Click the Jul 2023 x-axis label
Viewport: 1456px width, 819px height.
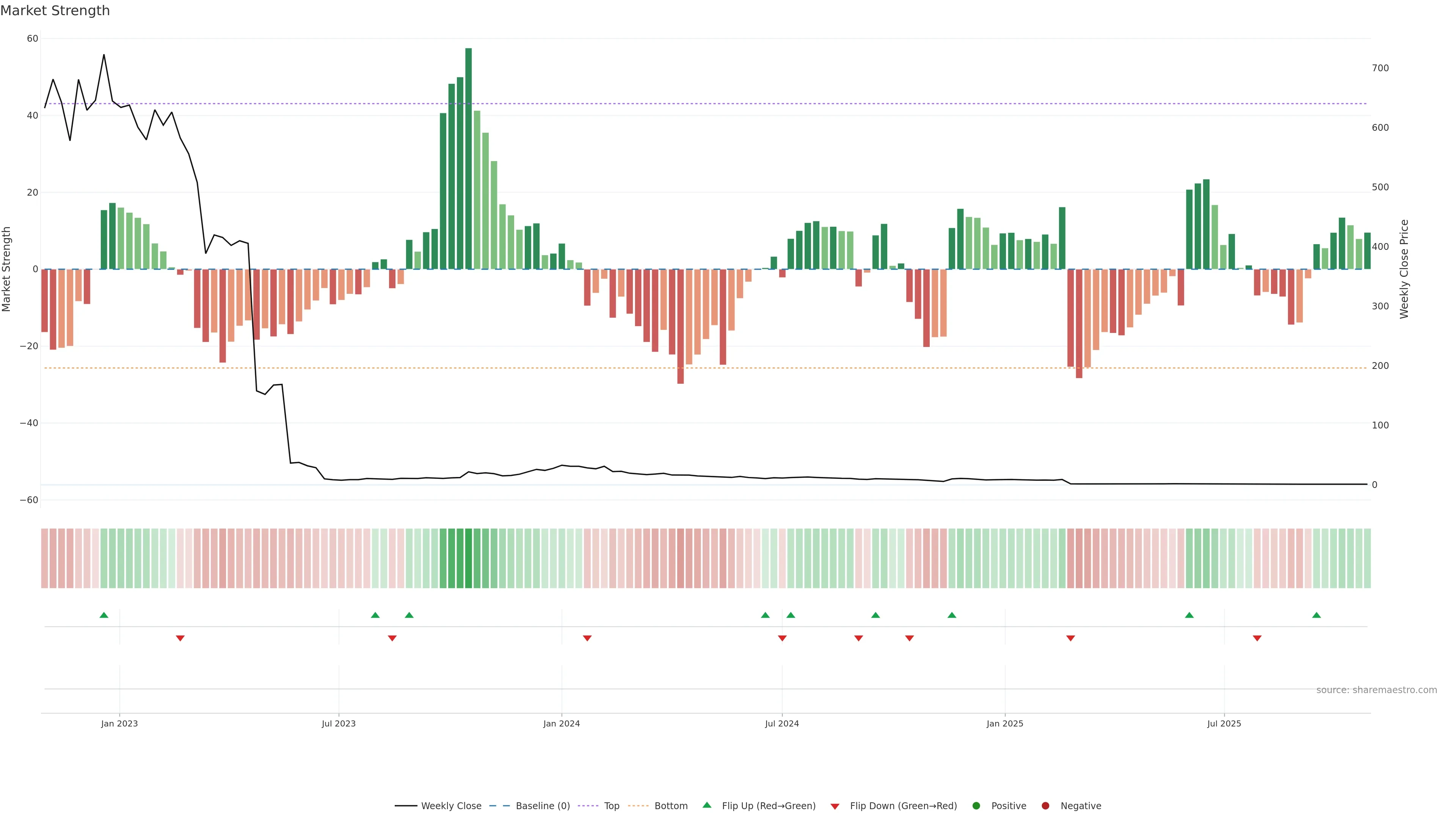(x=339, y=723)
